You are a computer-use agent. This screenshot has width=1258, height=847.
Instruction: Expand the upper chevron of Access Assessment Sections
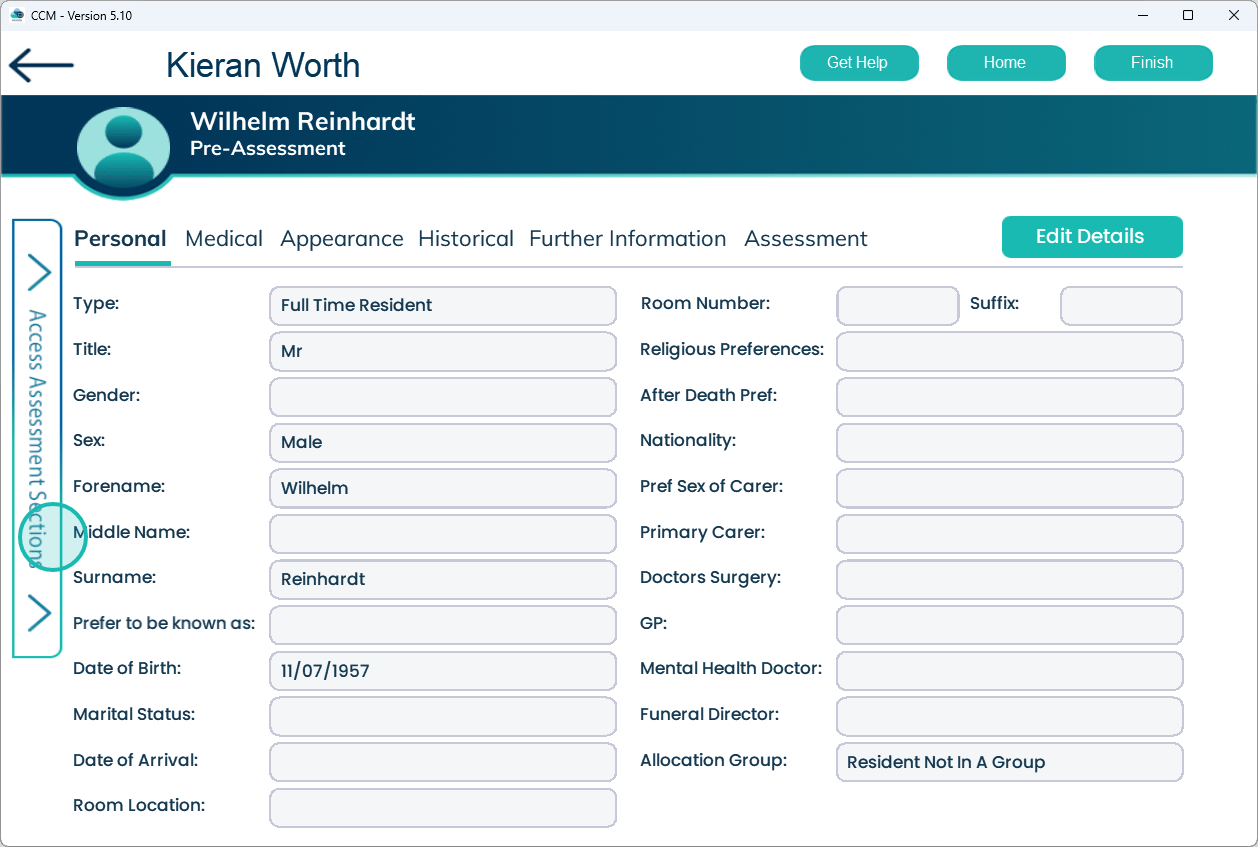(x=38, y=271)
